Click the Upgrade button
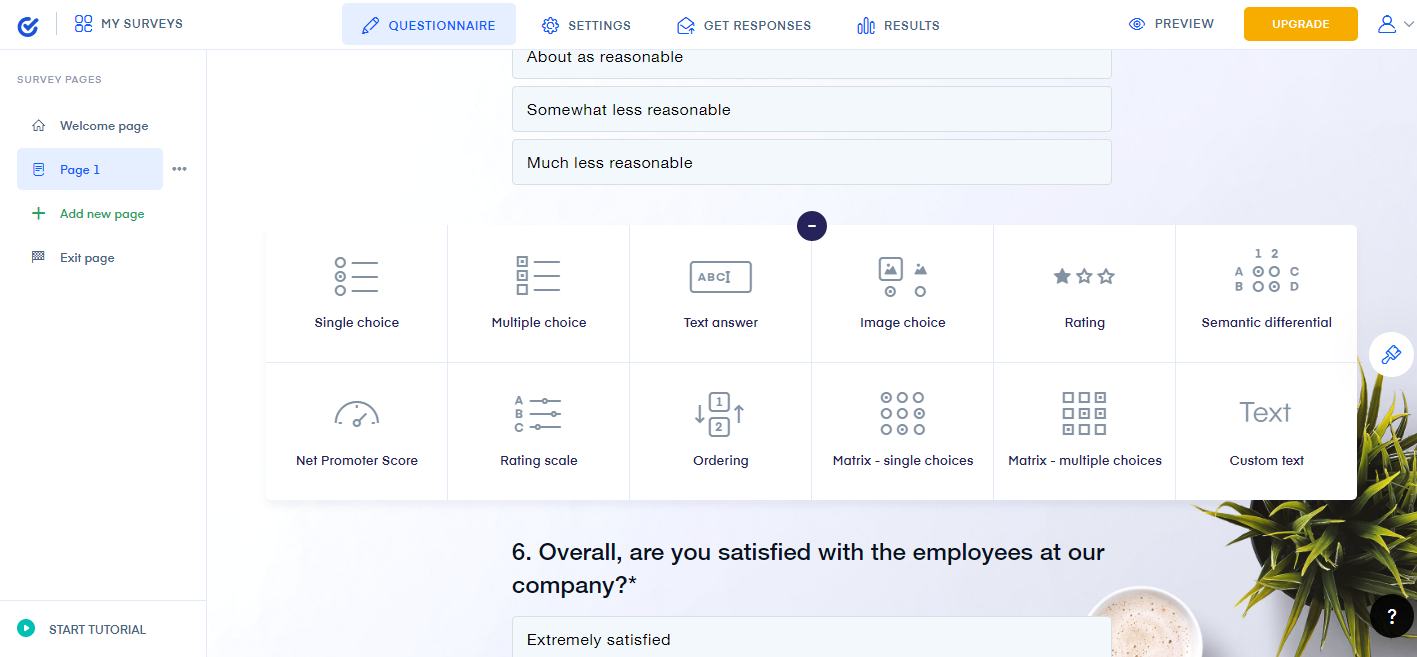 pyautogui.click(x=1300, y=24)
